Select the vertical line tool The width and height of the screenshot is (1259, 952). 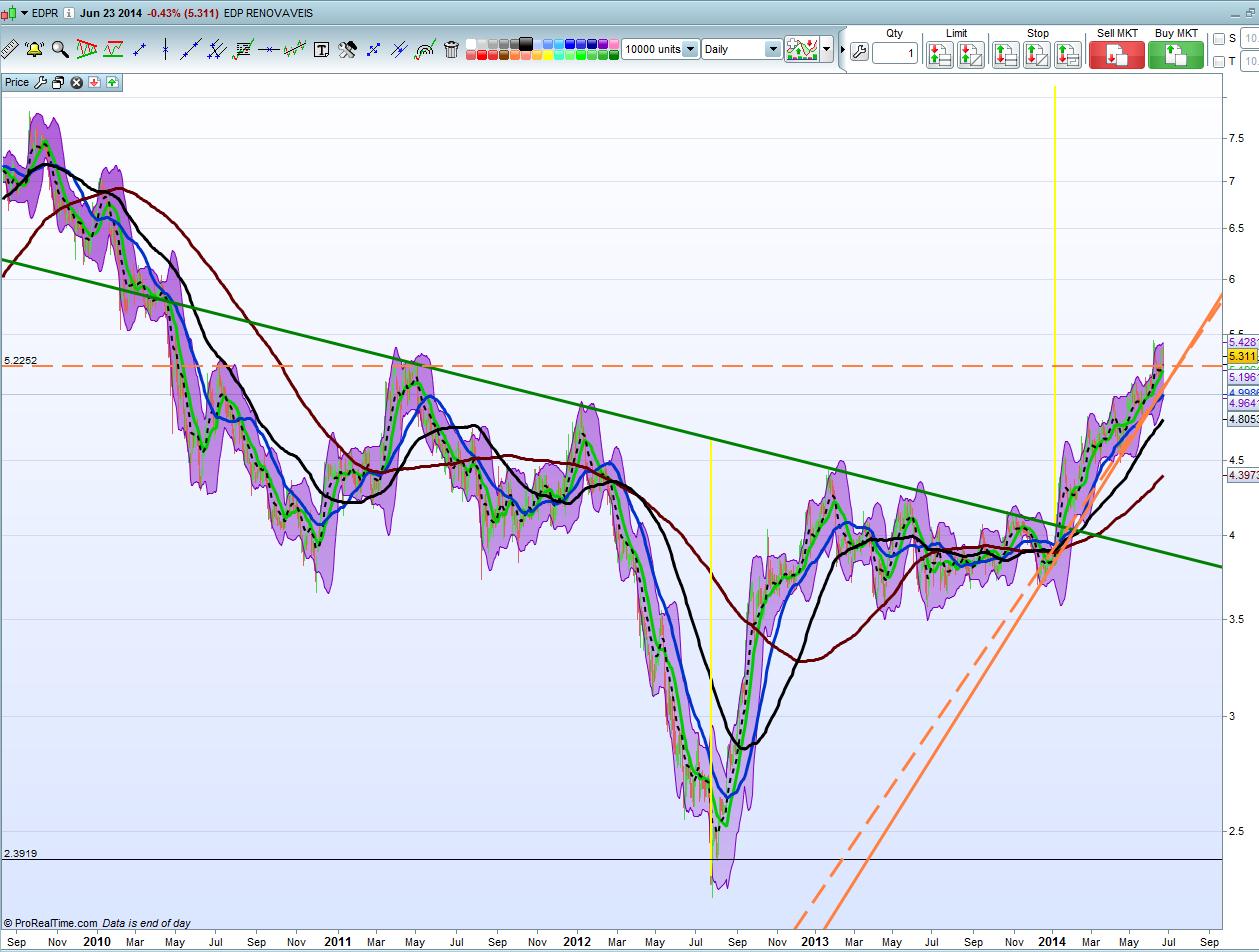click(165, 49)
